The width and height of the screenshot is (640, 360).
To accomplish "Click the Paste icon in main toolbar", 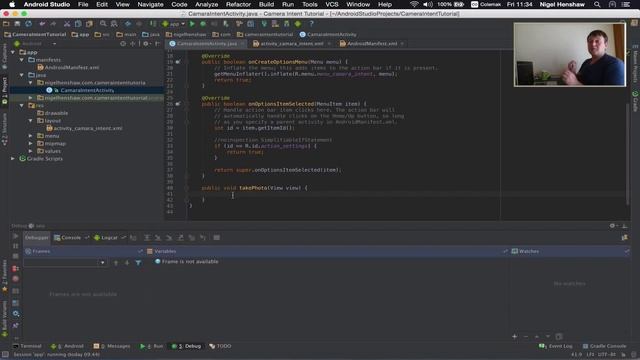I will (89, 24).
